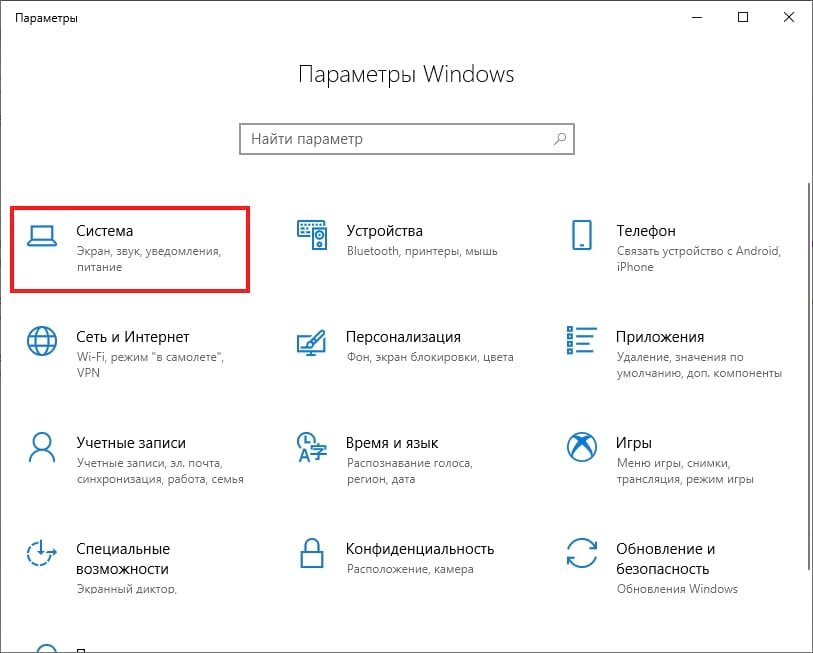Click 'Связать устройство с Android, iPhone' text
This screenshot has width=813, height=653.
coord(698,259)
